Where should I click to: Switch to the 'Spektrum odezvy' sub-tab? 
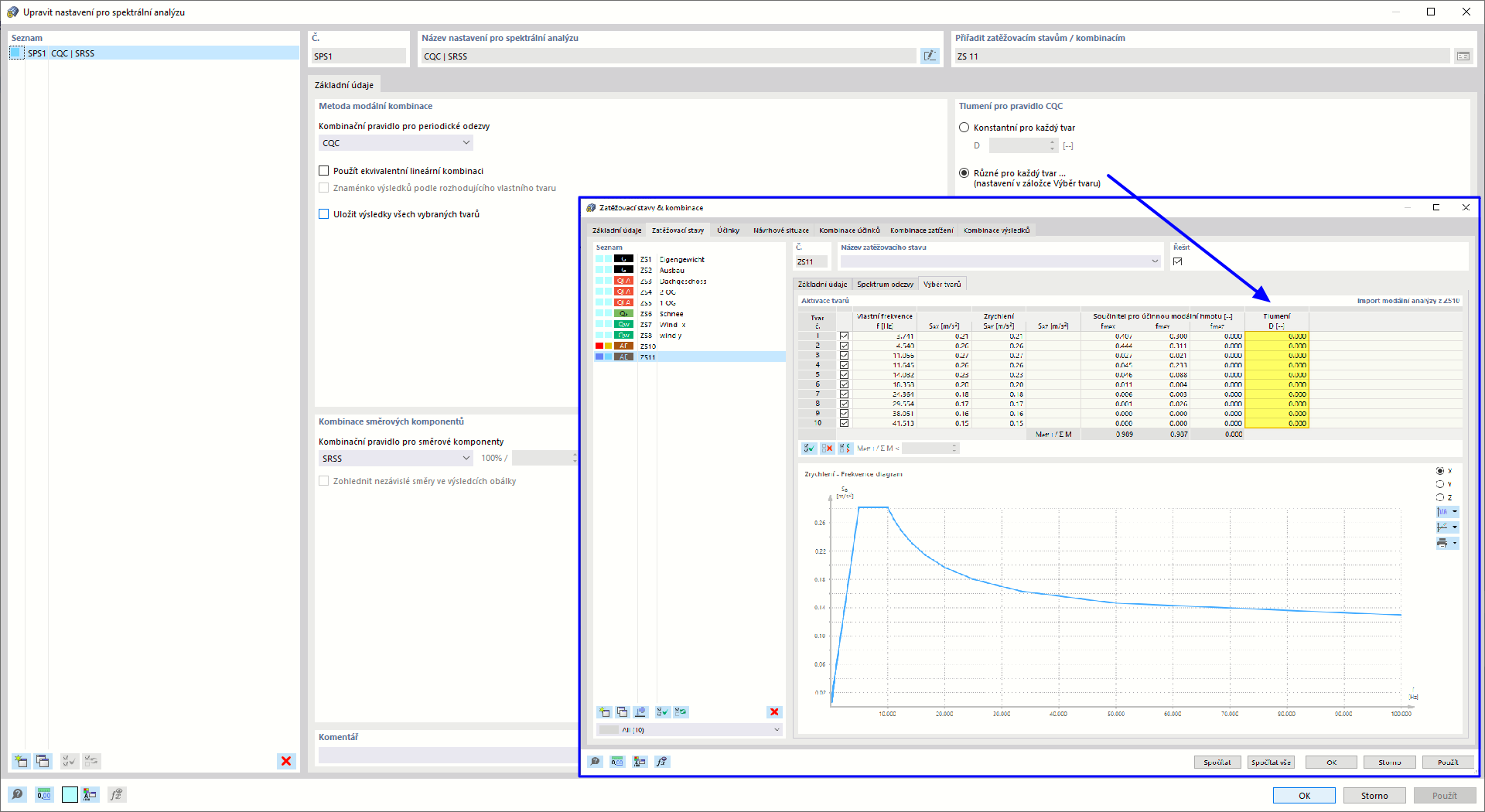(x=885, y=285)
